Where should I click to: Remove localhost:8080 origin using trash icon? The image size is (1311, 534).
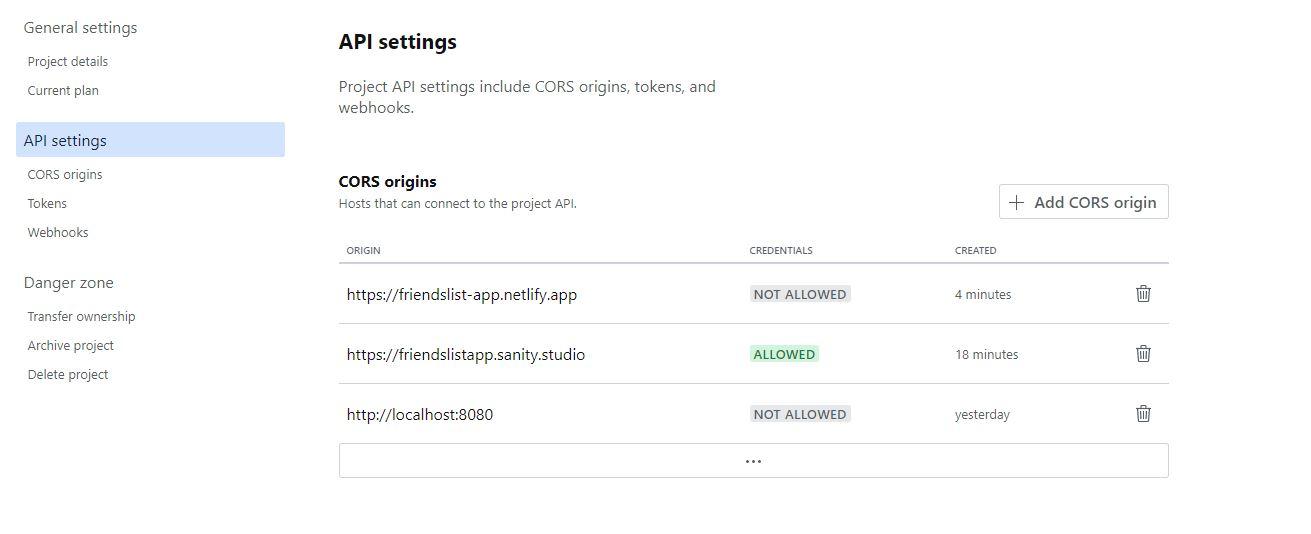(1143, 414)
